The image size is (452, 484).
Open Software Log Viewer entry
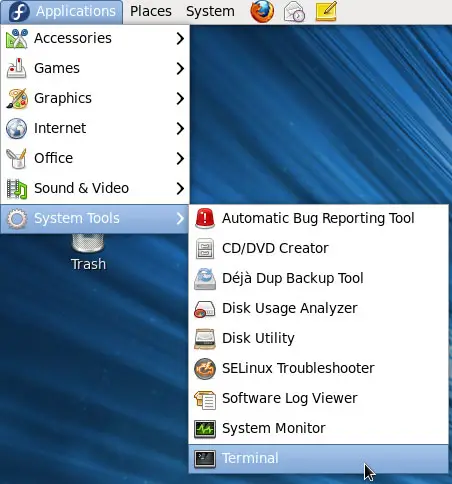coord(318,398)
